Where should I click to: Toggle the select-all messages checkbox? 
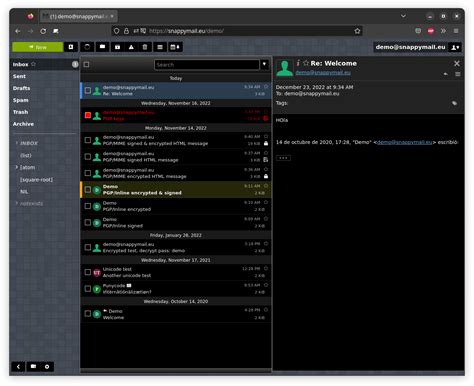[86, 64]
